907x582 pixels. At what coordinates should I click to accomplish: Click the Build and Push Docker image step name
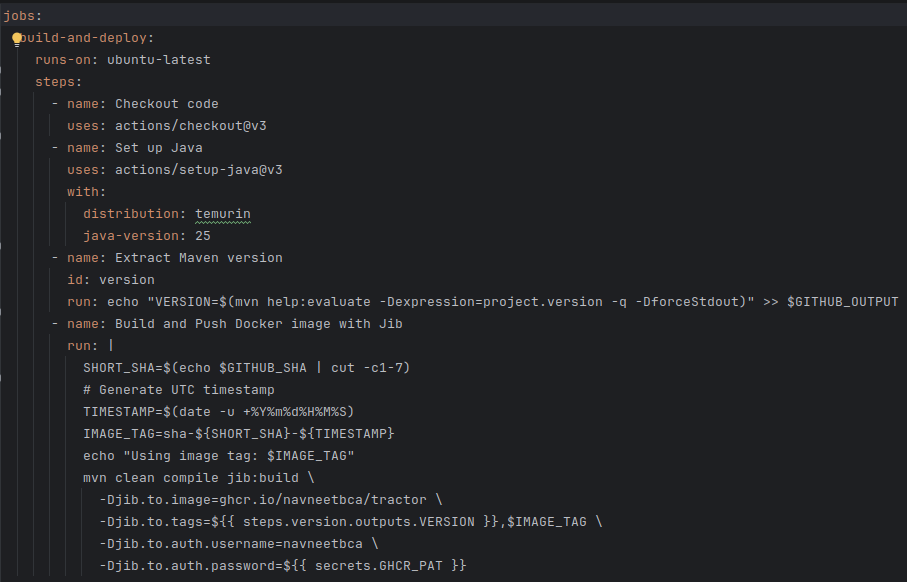(258, 324)
